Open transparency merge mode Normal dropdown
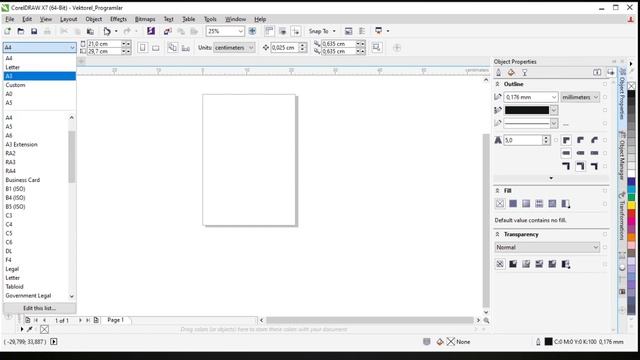Screen dimensions: 640x360 pos(547,247)
